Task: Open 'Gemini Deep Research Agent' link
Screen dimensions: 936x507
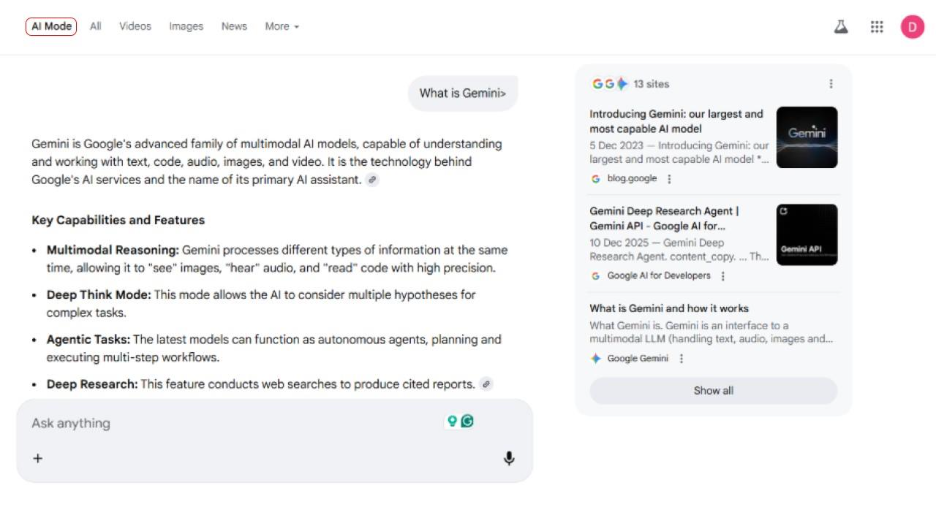Action: coord(664,219)
